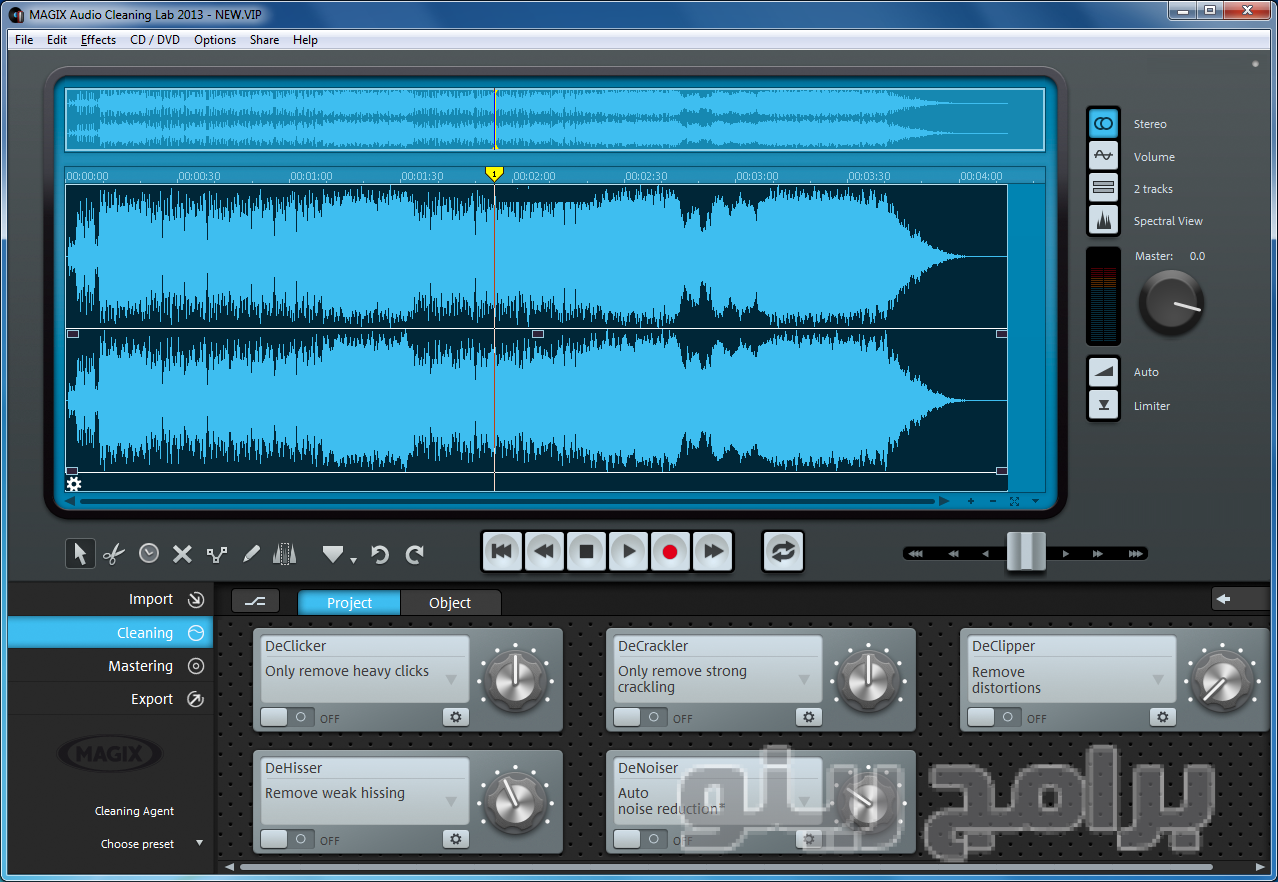Open the File menu
This screenshot has width=1278, height=882.
point(24,40)
